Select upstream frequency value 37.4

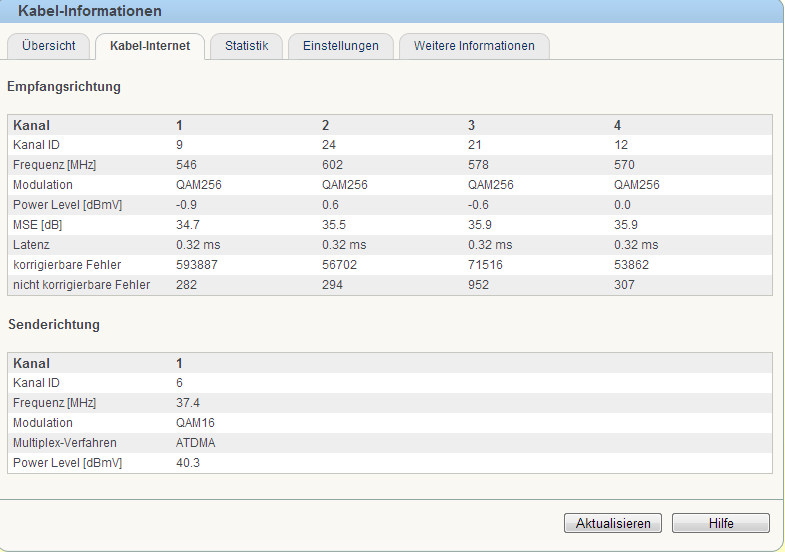coord(188,403)
